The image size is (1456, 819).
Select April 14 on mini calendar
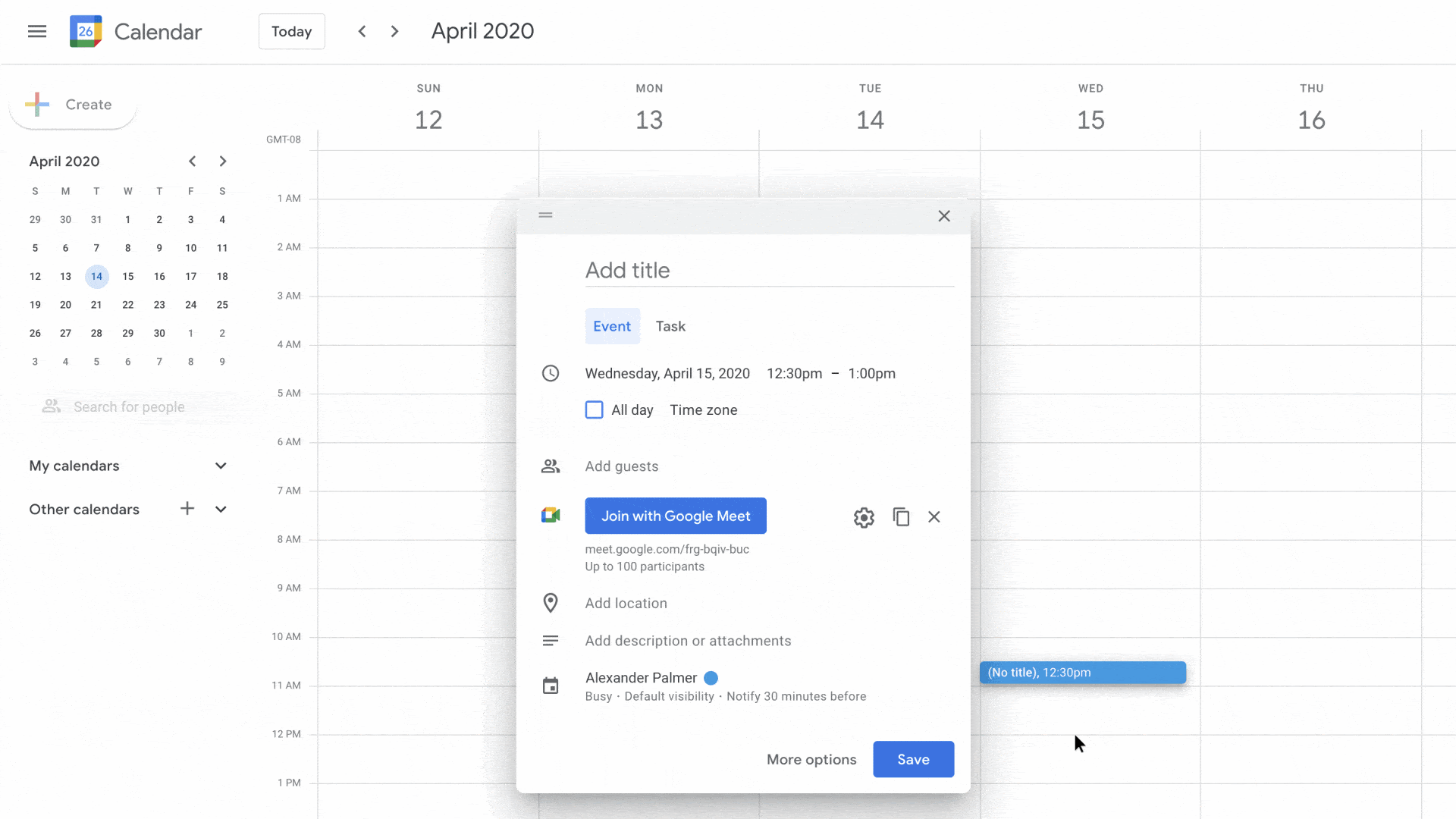click(x=96, y=276)
